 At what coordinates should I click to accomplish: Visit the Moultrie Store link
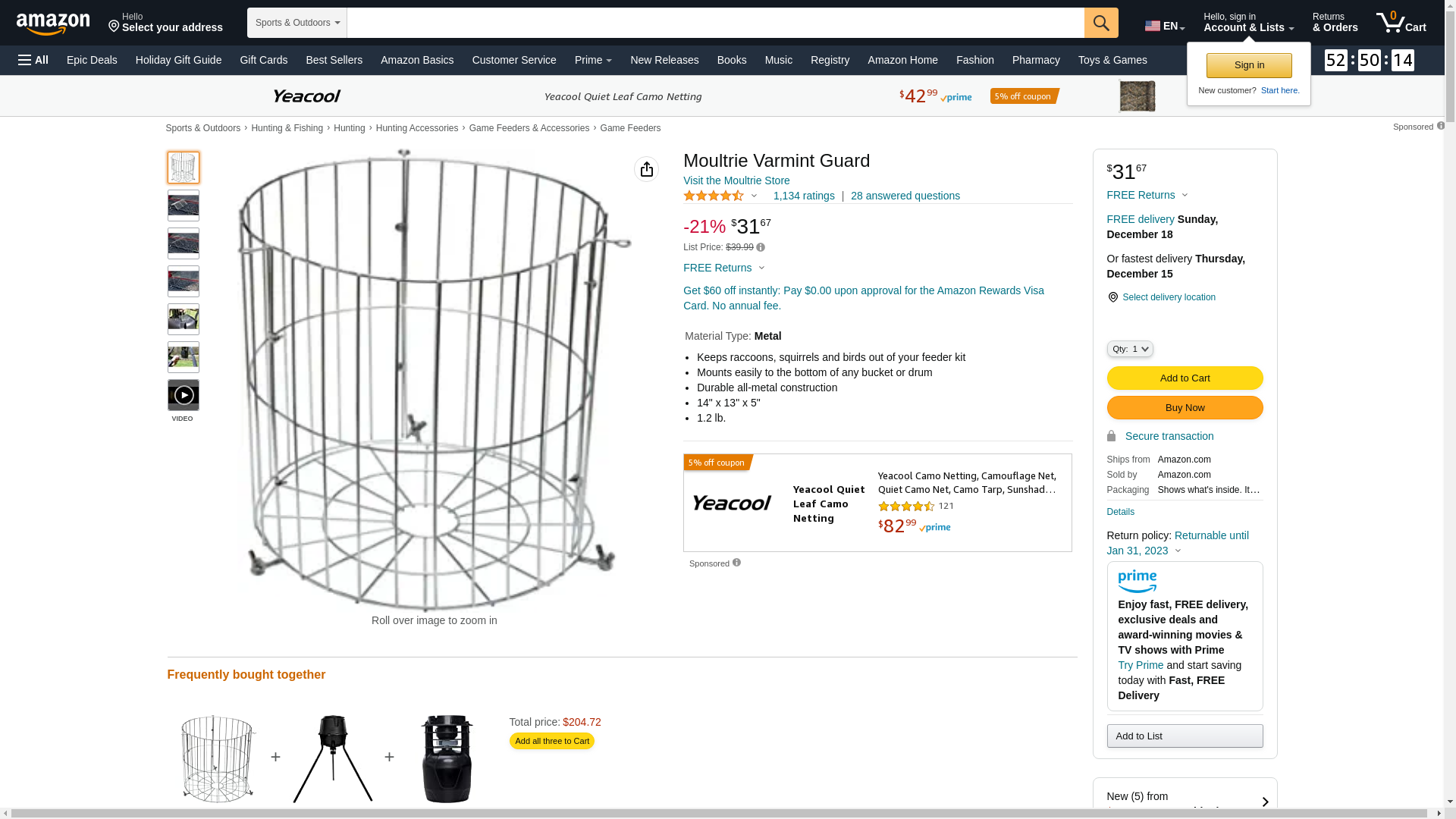click(x=736, y=180)
